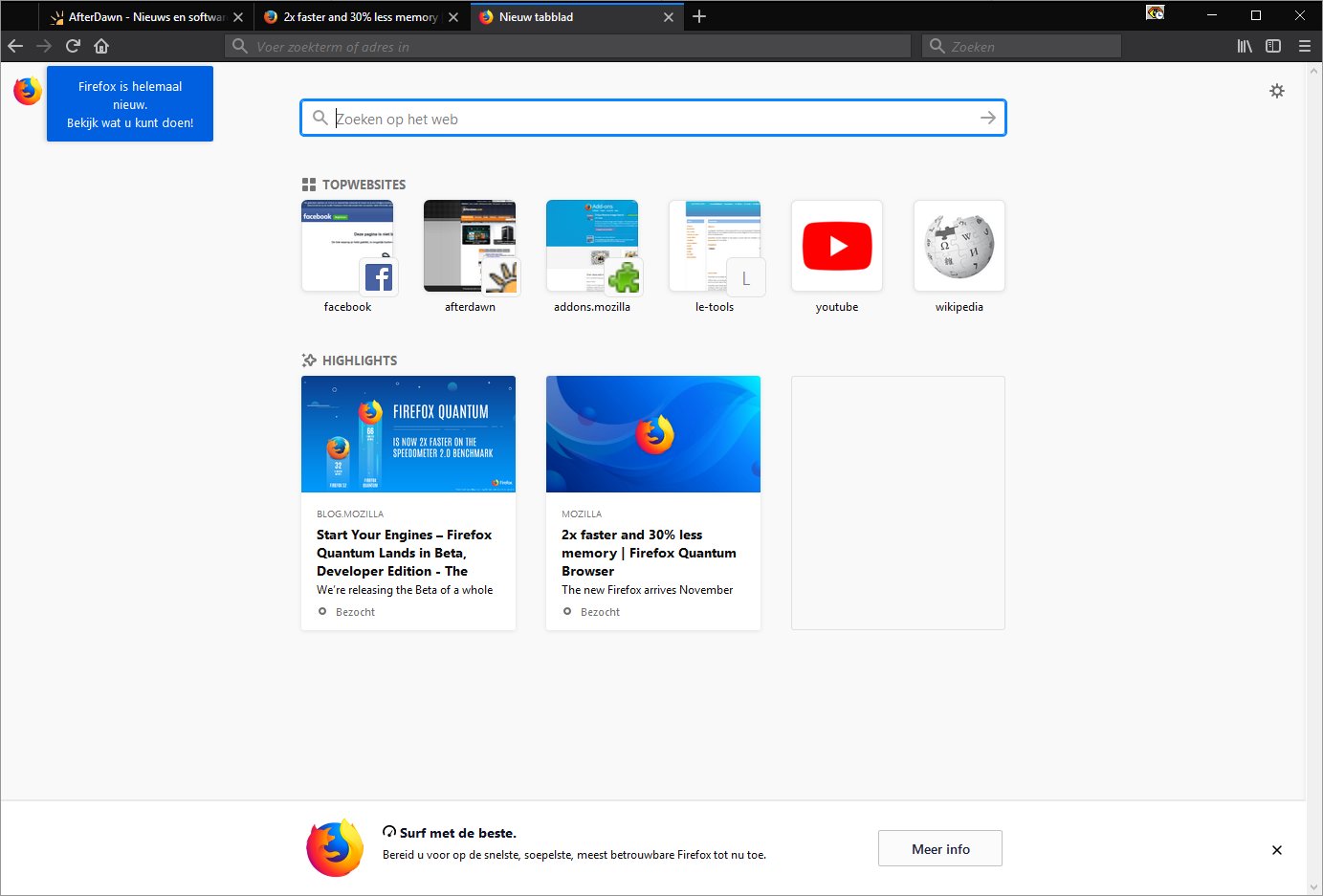This screenshot has width=1323, height=896.
Task: Dismiss the 'Surf met de beste' banner
Action: click(x=1277, y=850)
